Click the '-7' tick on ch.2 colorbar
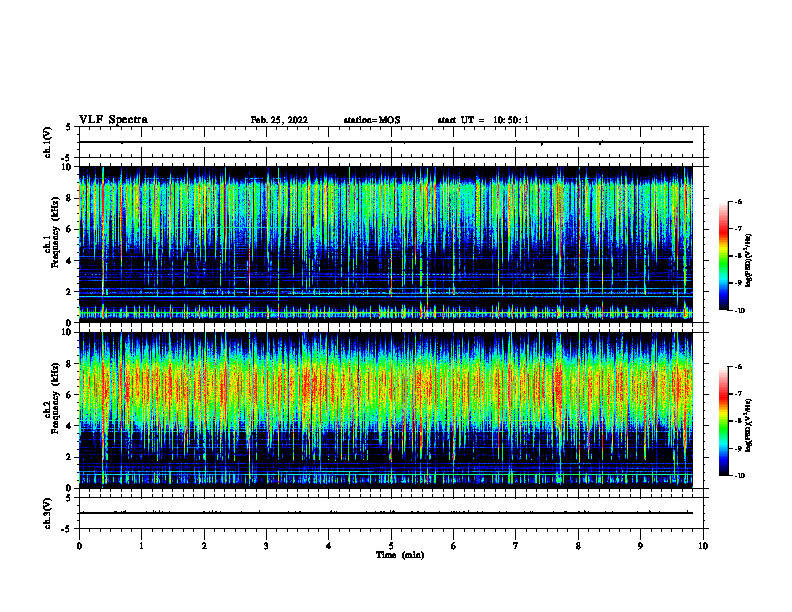Screen dimensions: 792x612 (738, 394)
